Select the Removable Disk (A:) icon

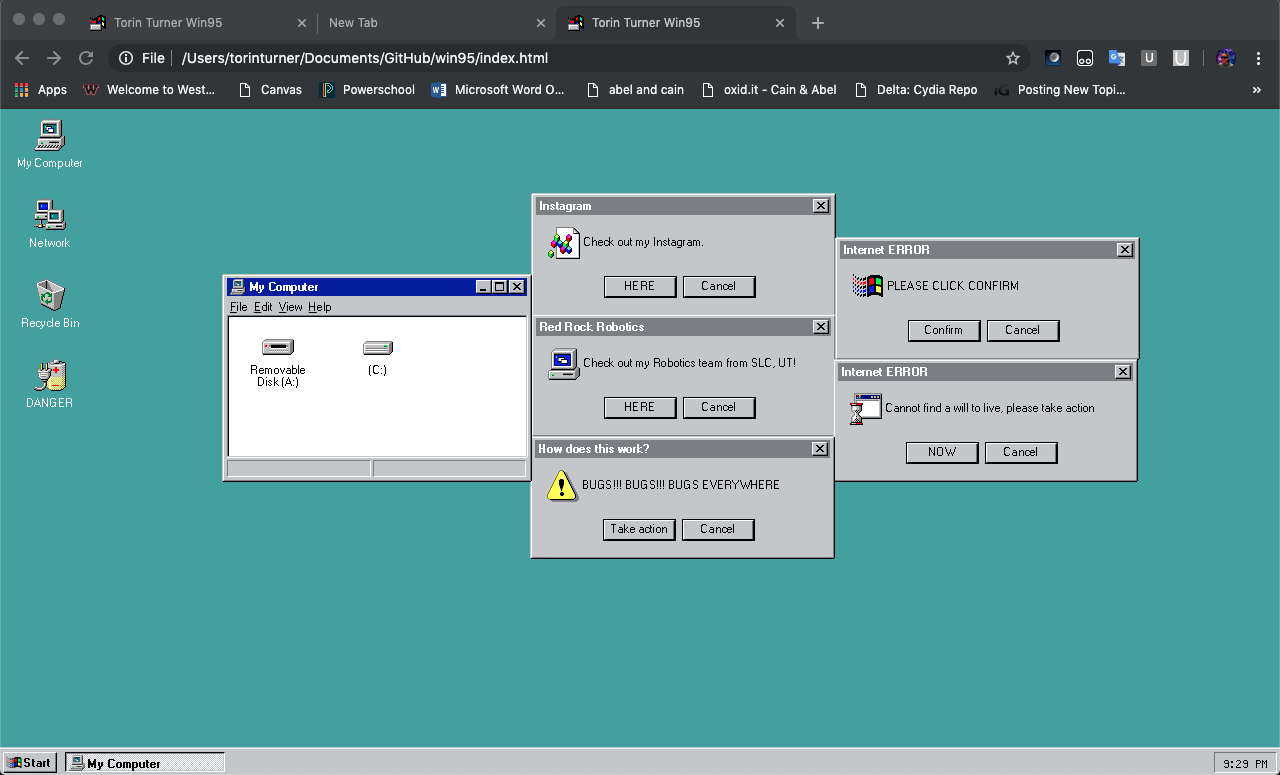pyautogui.click(x=277, y=347)
